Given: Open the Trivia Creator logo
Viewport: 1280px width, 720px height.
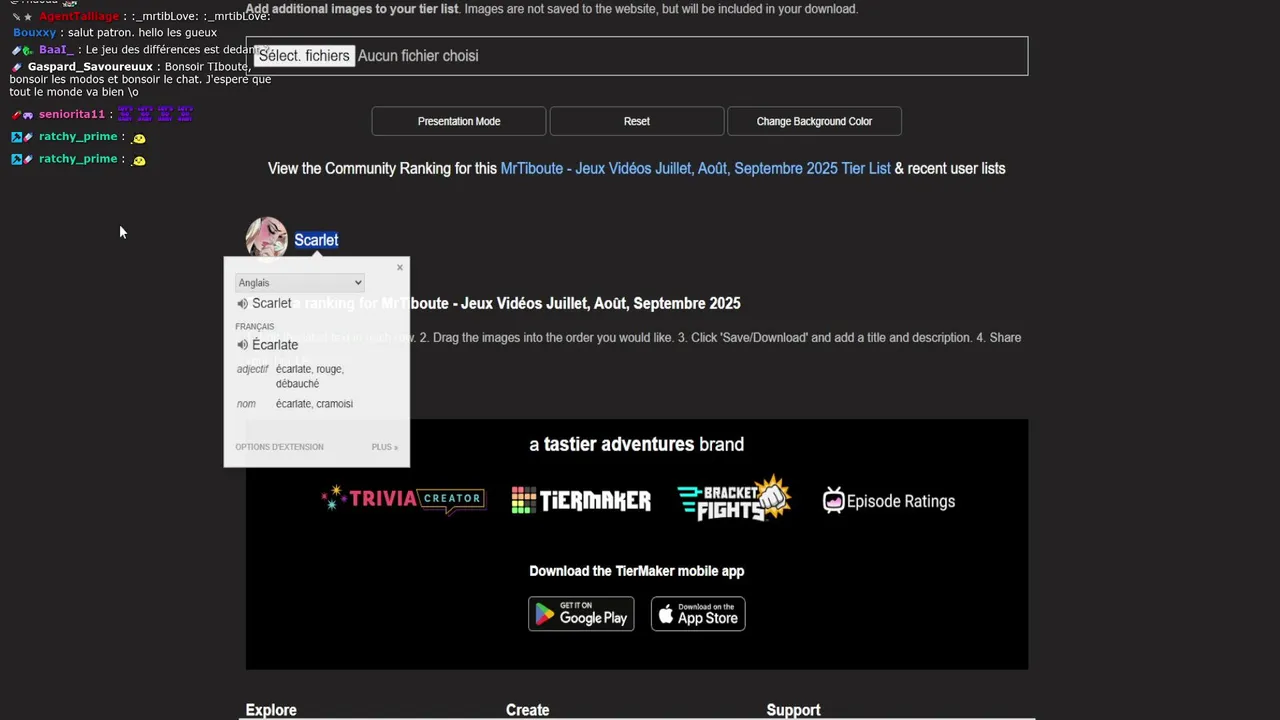Looking at the screenshot, I should coord(403,499).
